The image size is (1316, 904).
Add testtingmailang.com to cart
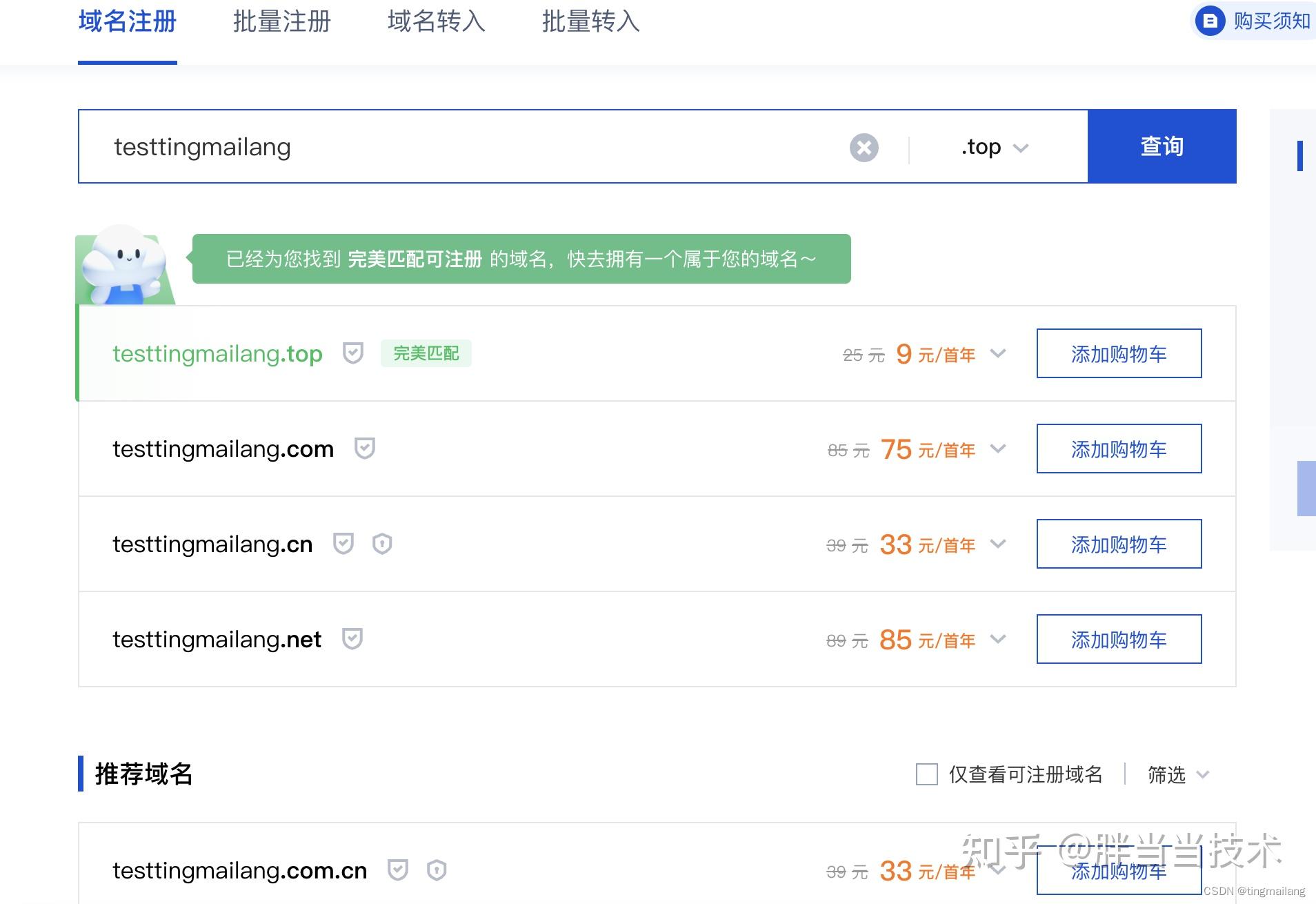coord(1119,449)
